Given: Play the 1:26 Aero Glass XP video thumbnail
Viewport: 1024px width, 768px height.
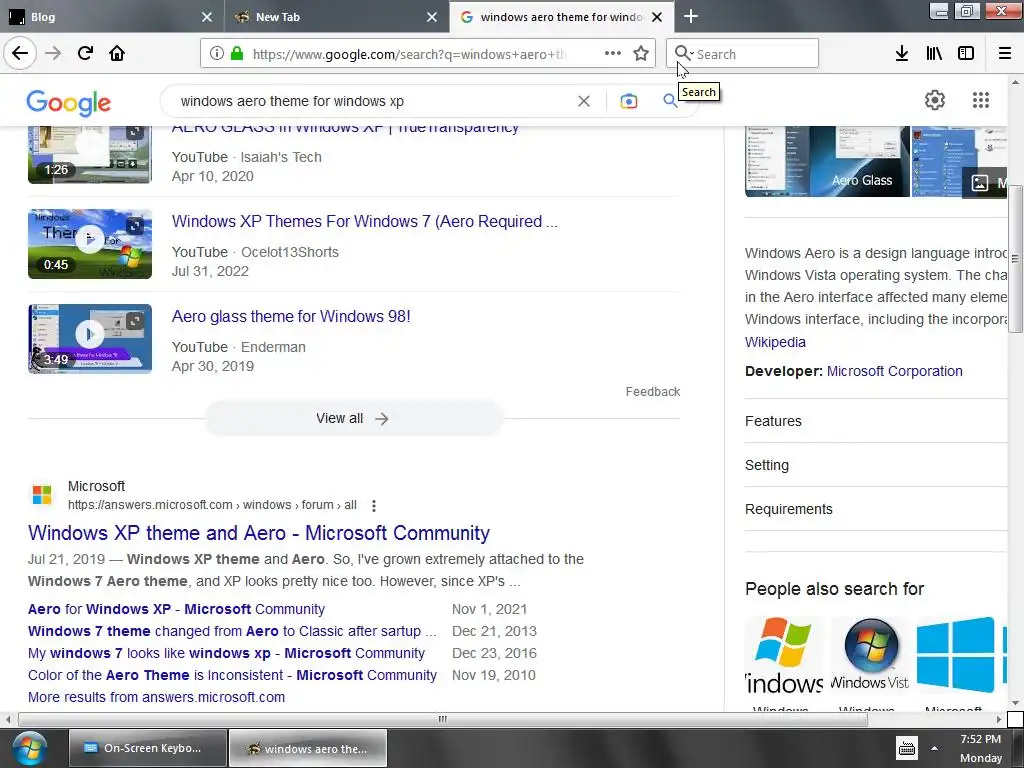Looking at the screenshot, I should click(x=89, y=155).
